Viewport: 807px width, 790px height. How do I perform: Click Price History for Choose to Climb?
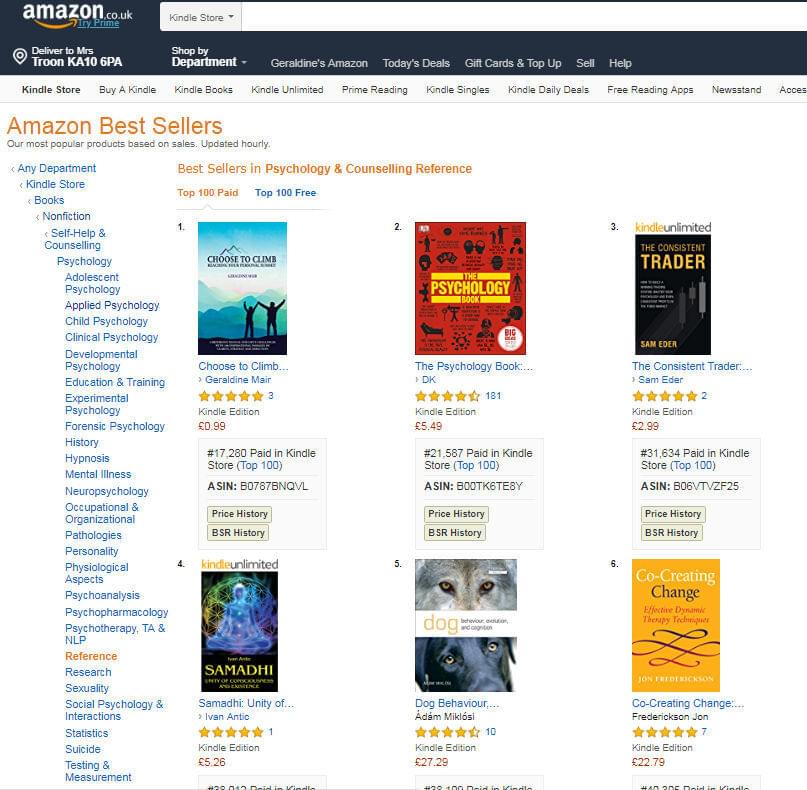coord(239,514)
